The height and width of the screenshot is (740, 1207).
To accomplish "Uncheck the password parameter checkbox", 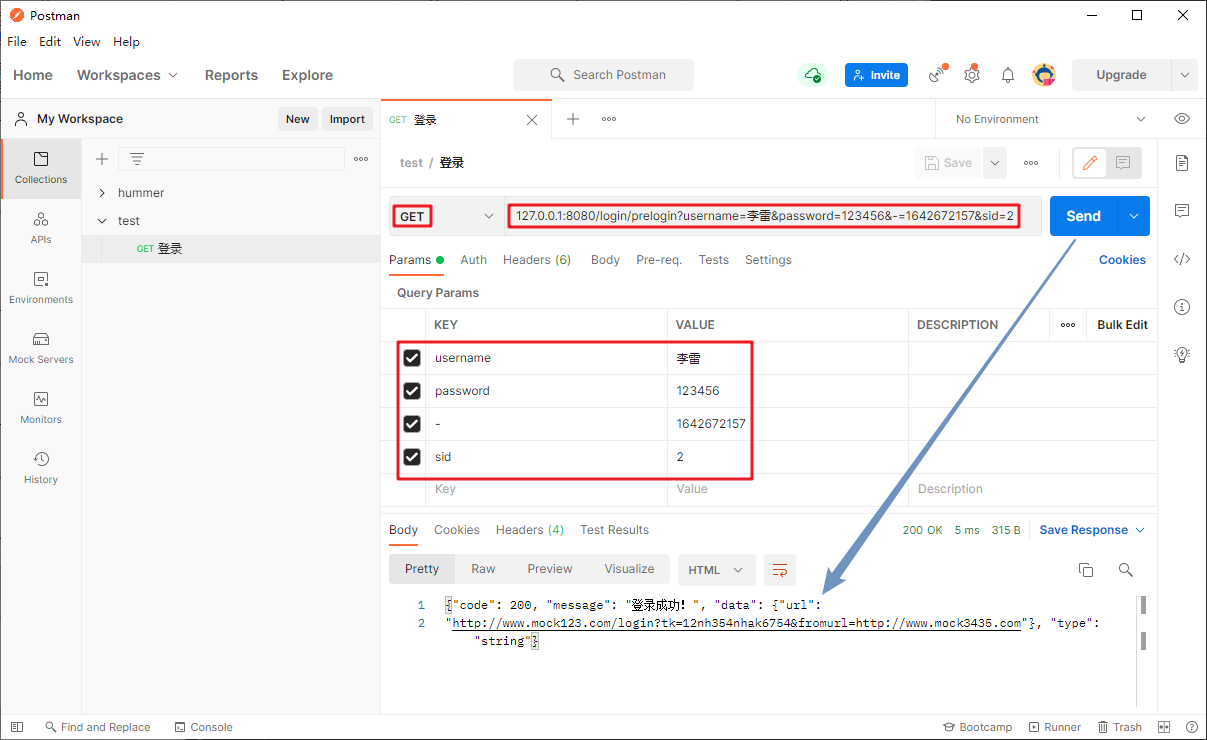I will pyautogui.click(x=411, y=391).
